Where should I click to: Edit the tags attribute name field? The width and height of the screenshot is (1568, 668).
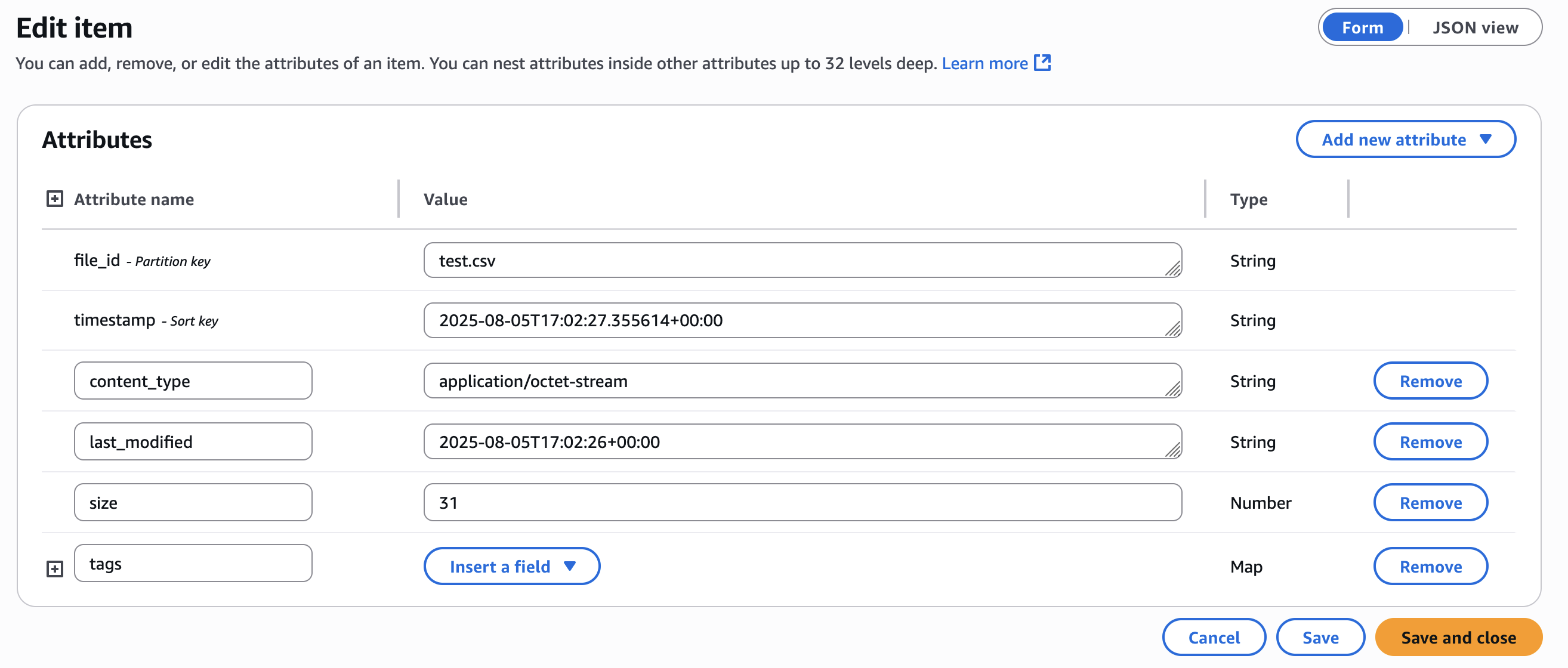(x=193, y=564)
